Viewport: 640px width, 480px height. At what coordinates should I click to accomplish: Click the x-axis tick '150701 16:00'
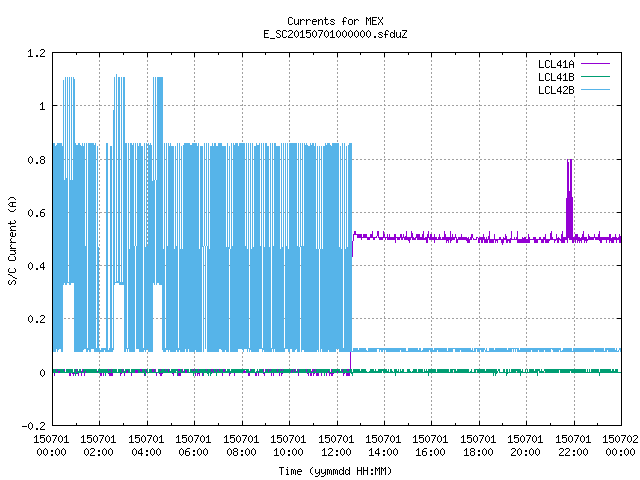coord(431,446)
